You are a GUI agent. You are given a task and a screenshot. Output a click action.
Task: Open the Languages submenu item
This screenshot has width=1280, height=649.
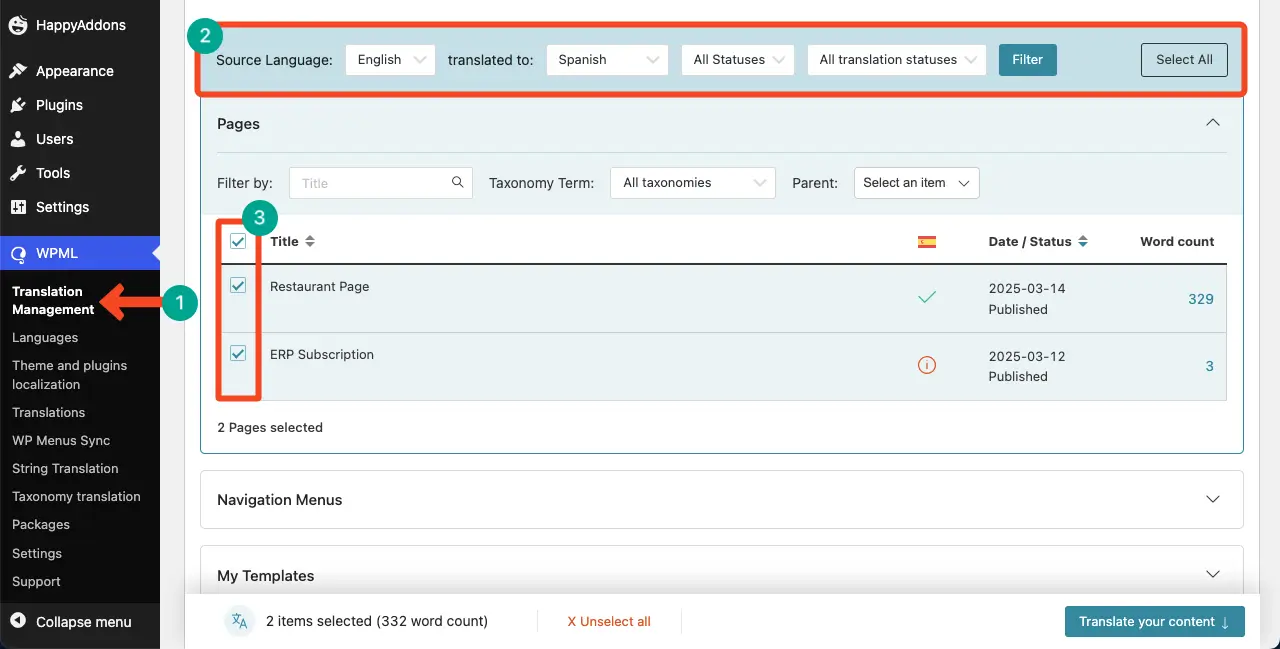coord(45,337)
